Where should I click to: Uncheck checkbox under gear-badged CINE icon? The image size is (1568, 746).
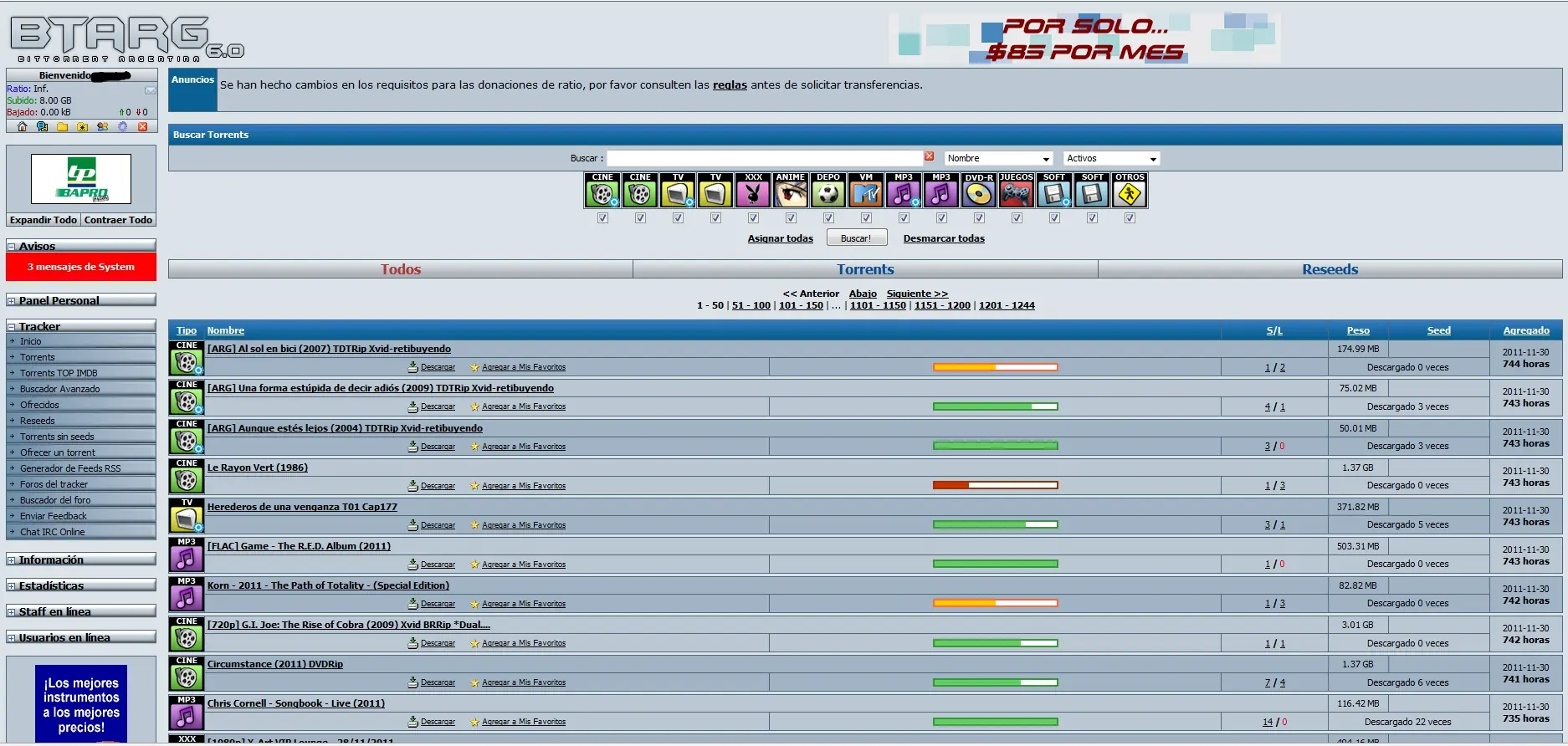(x=602, y=218)
